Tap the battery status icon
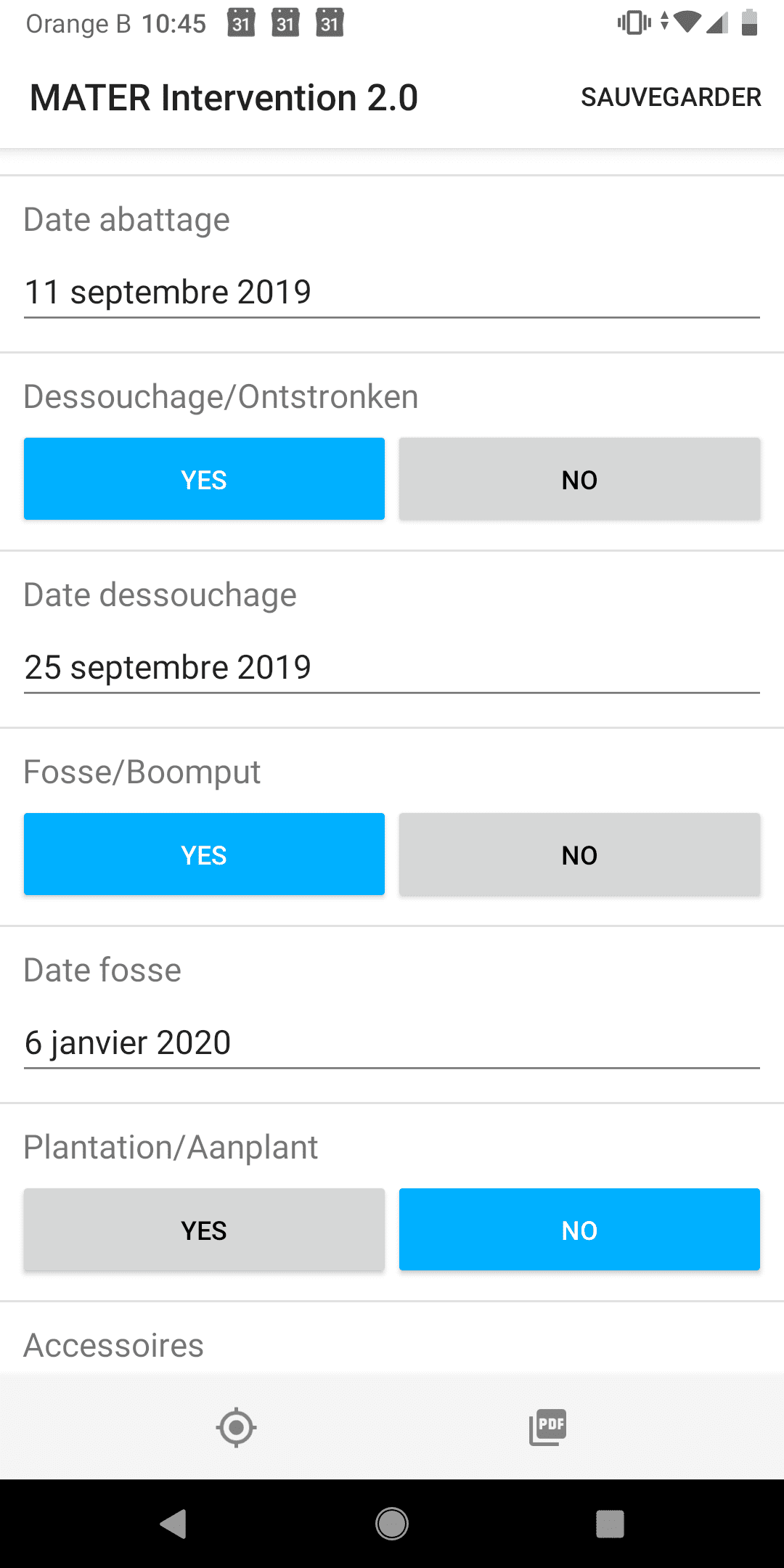This screenshot has height=1568, width=784. pyautogui.click(x=749, y=23)
